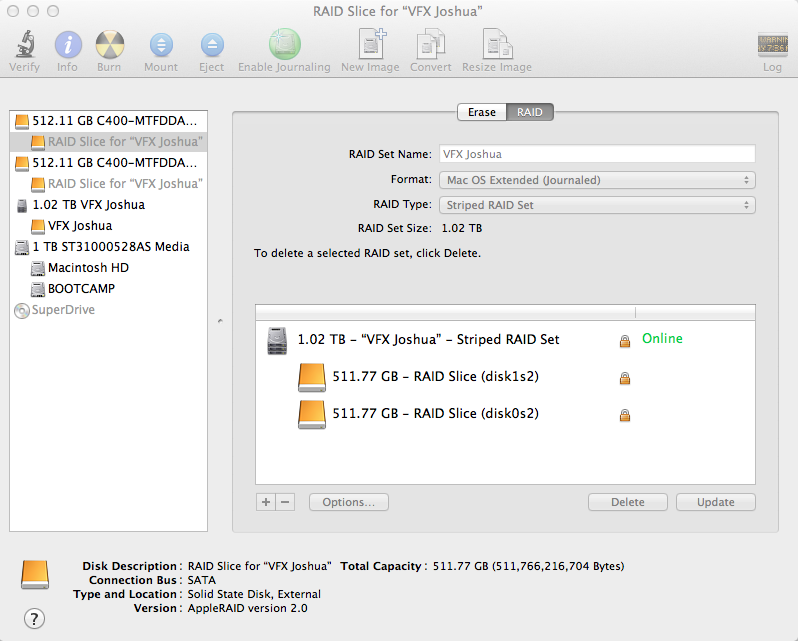Click the Update button

(716, 502)
